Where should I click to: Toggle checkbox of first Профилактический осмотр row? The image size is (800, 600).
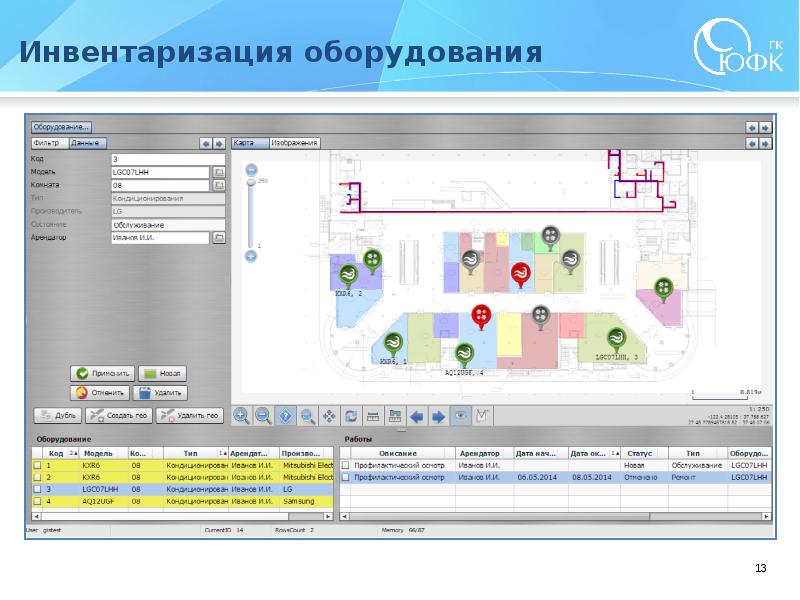346,466
